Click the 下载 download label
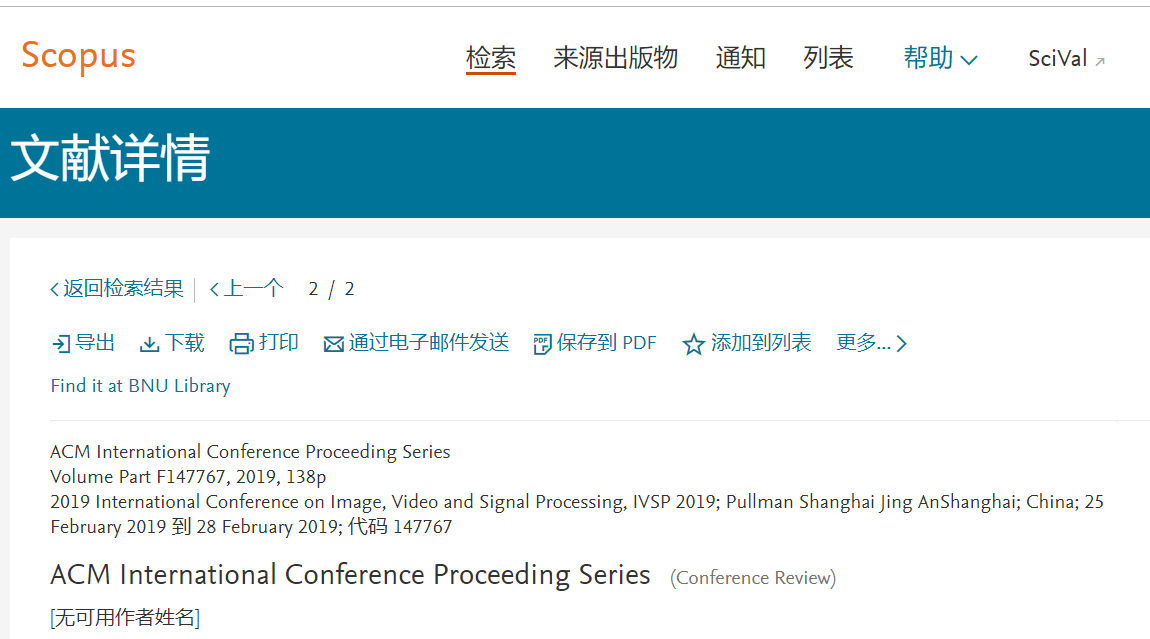Screen dimensions: 1150x639 click(x=184, y=343)
